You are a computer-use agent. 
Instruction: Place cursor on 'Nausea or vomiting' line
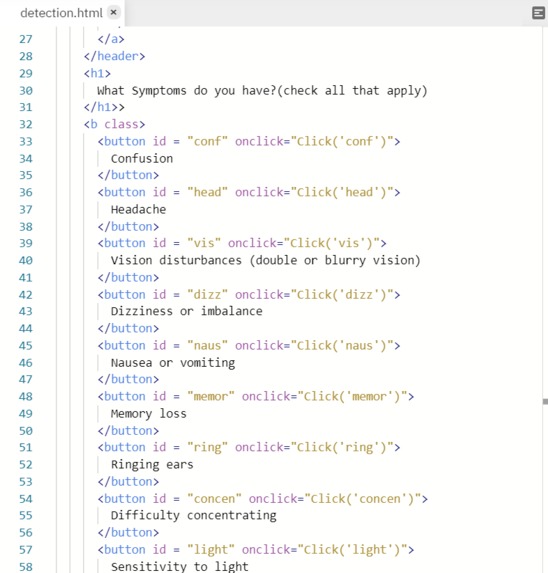click(x=173, y=363)
